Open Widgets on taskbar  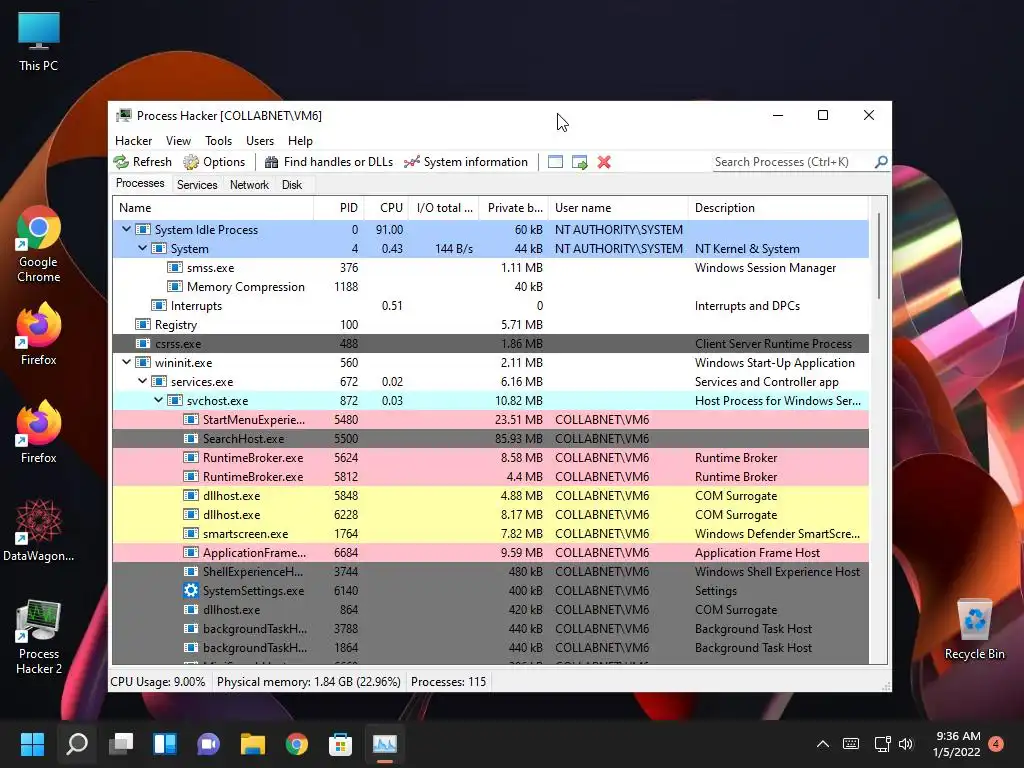(165, 744)
